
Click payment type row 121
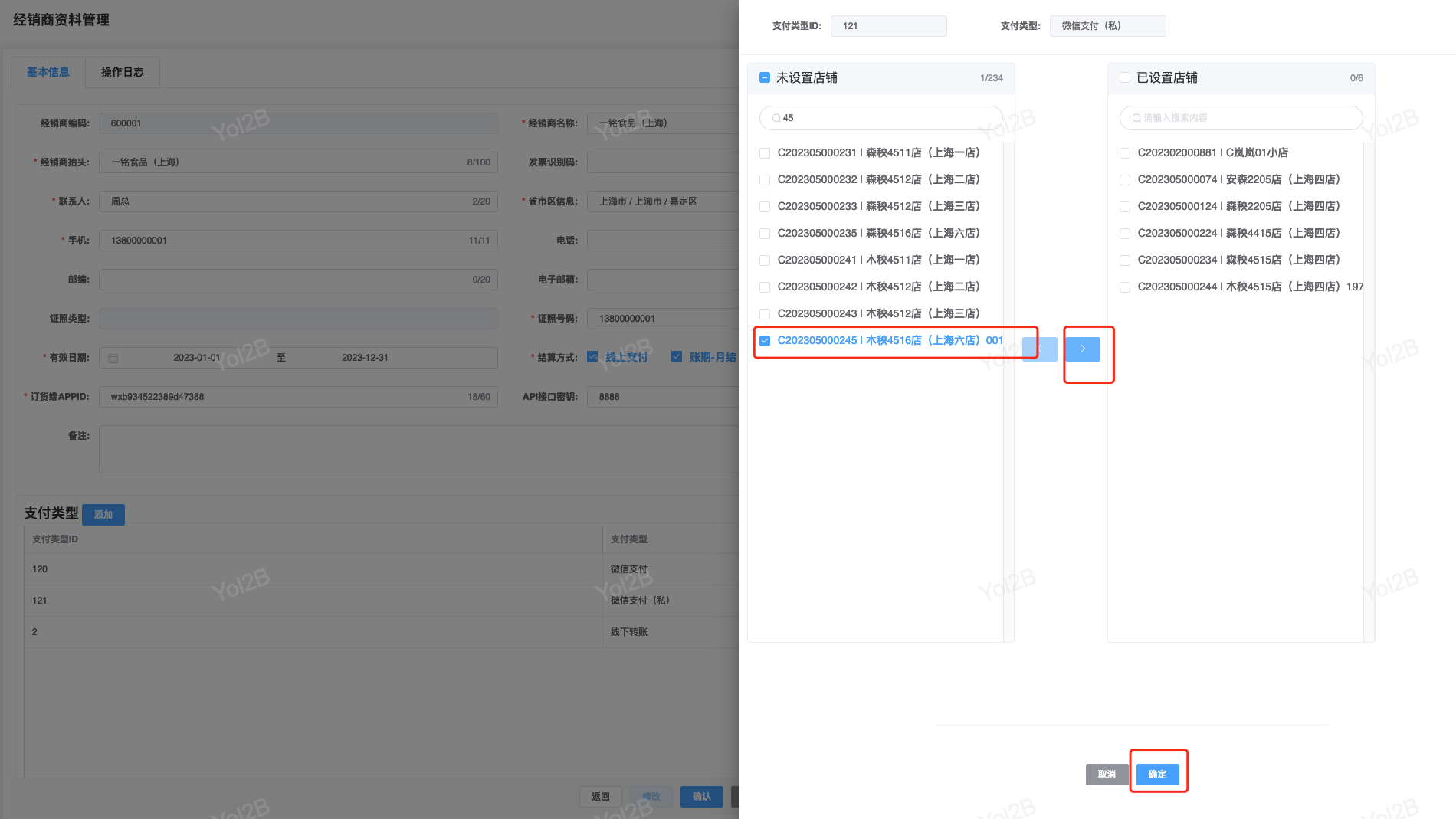coord(382,601)
